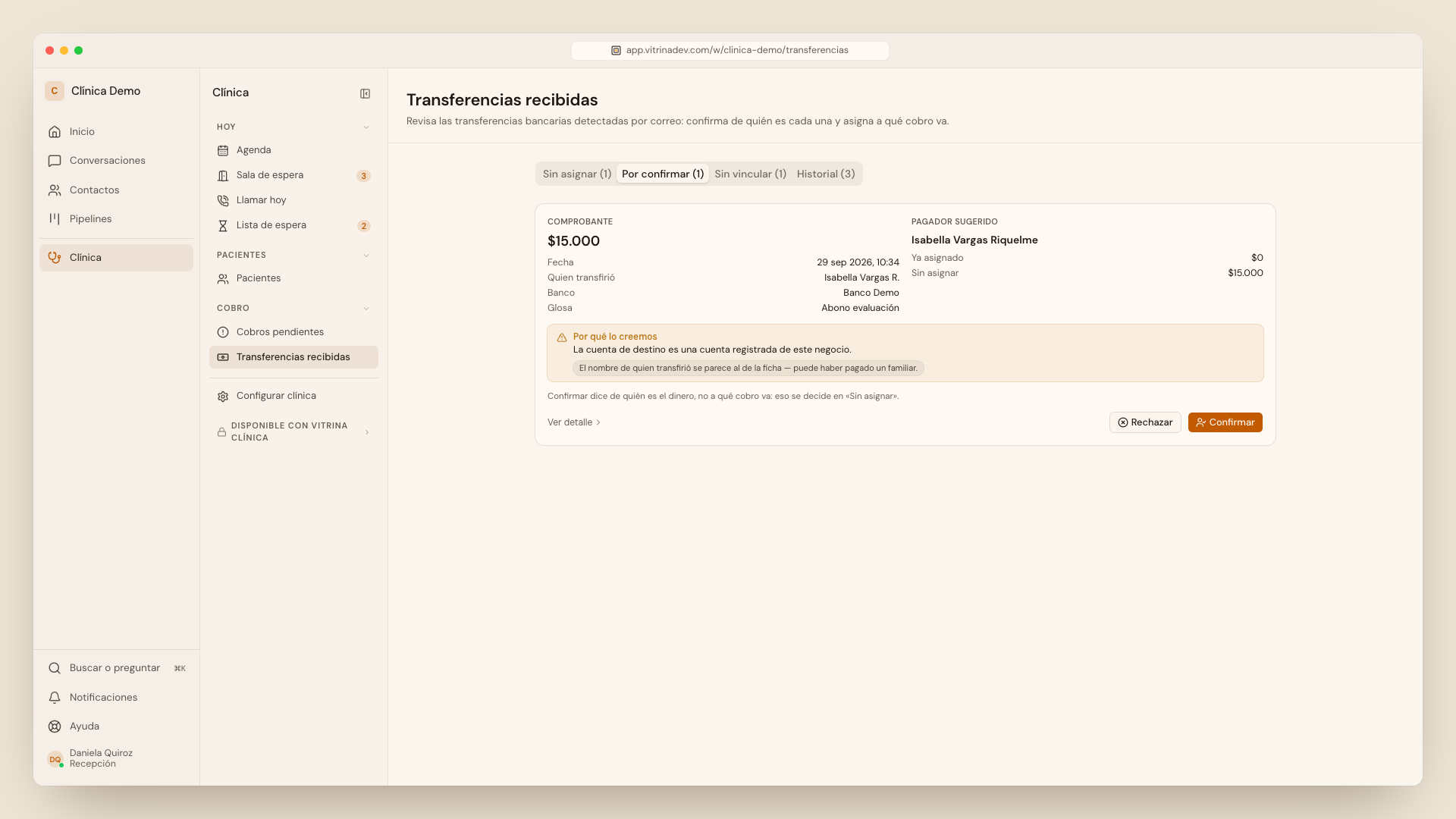Collapse the PACIENTES section chevron
This screenshot has height=819, width=1456.
pyautogui.click(x=366, y=256)
